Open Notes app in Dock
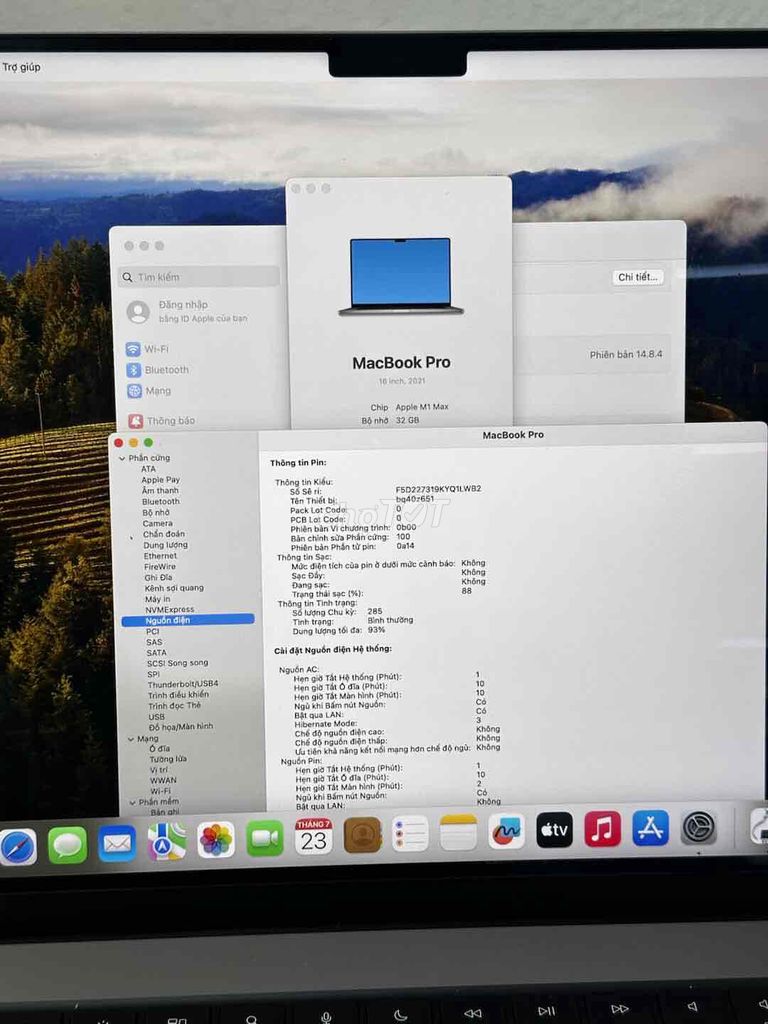The image size is (768, 1024). [x=458, y=832]
